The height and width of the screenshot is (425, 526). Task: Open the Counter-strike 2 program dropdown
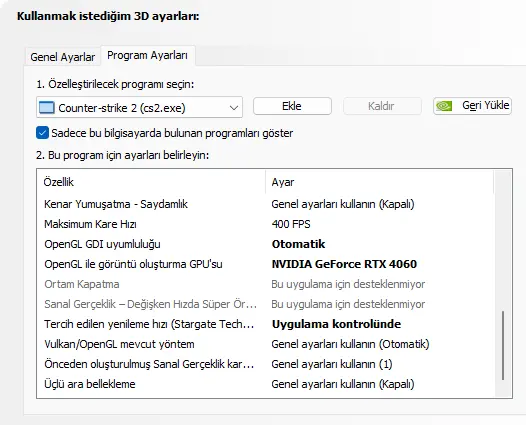click(x=139, y=107)
